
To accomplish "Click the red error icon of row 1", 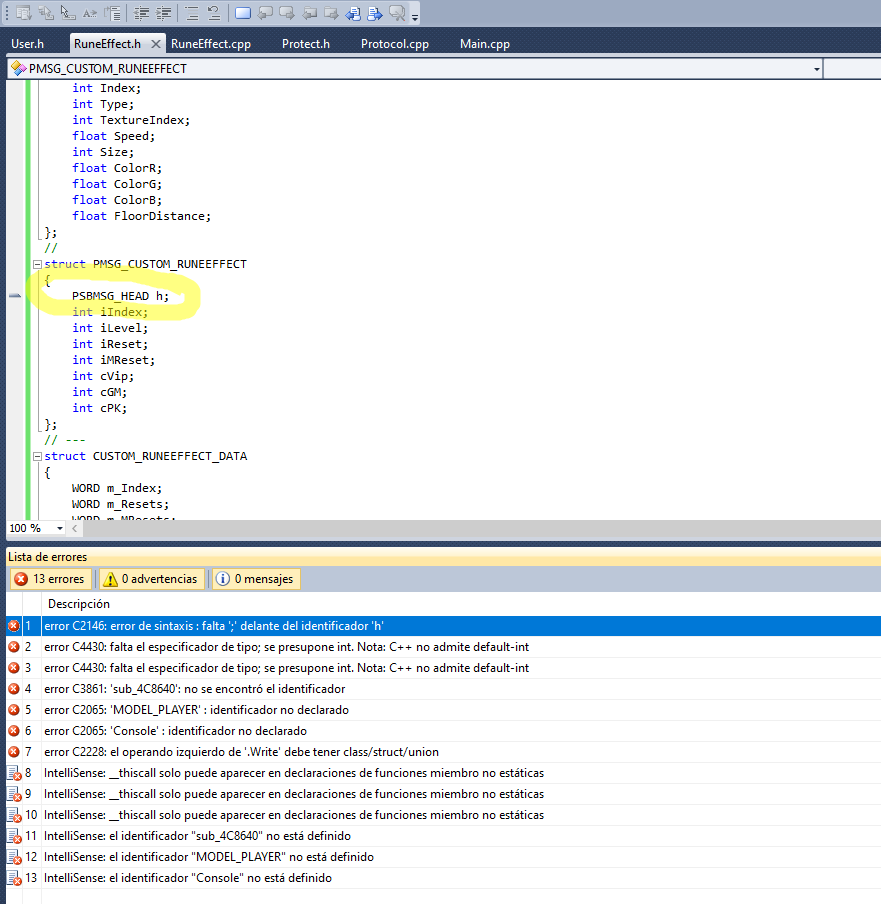I will click(14, 626).
